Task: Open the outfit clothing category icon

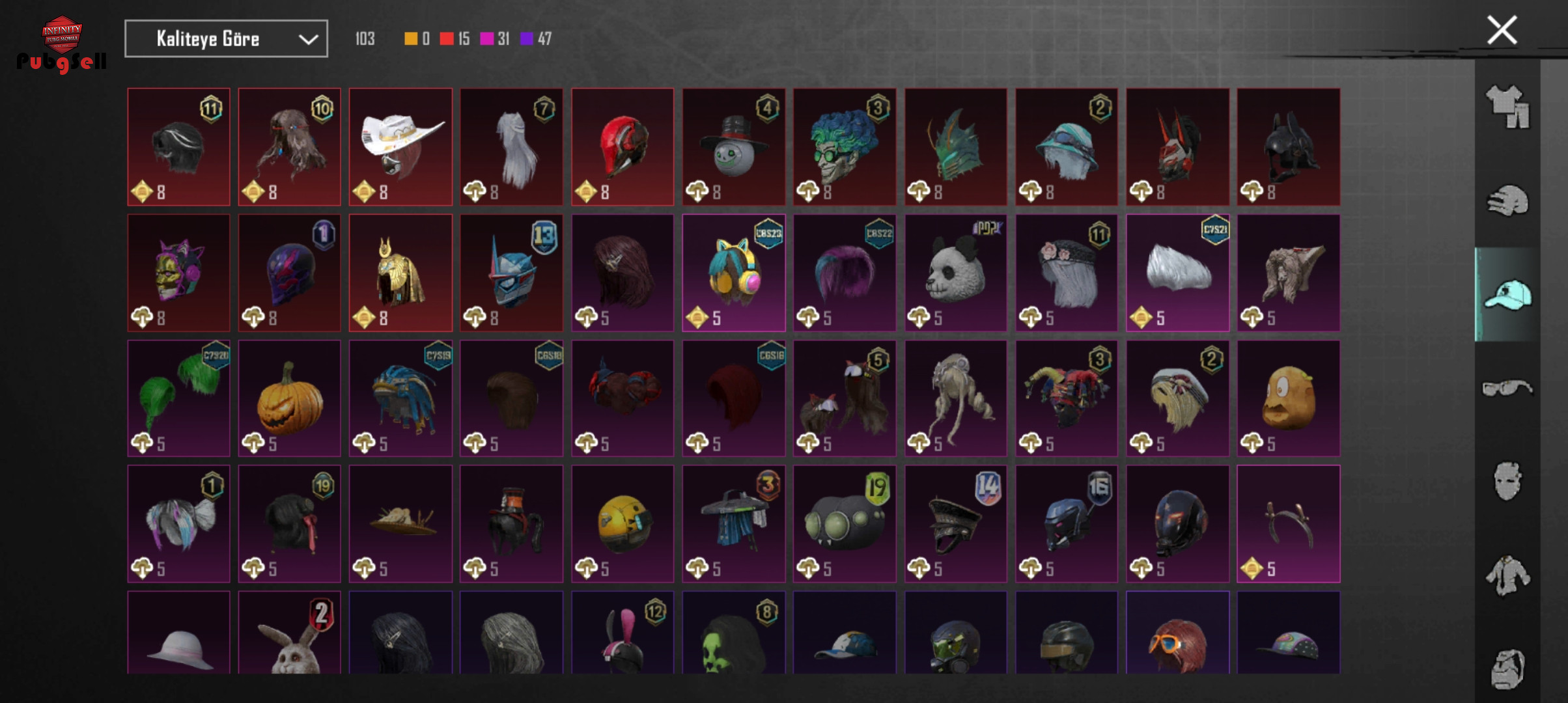Action: [1507, 107]
